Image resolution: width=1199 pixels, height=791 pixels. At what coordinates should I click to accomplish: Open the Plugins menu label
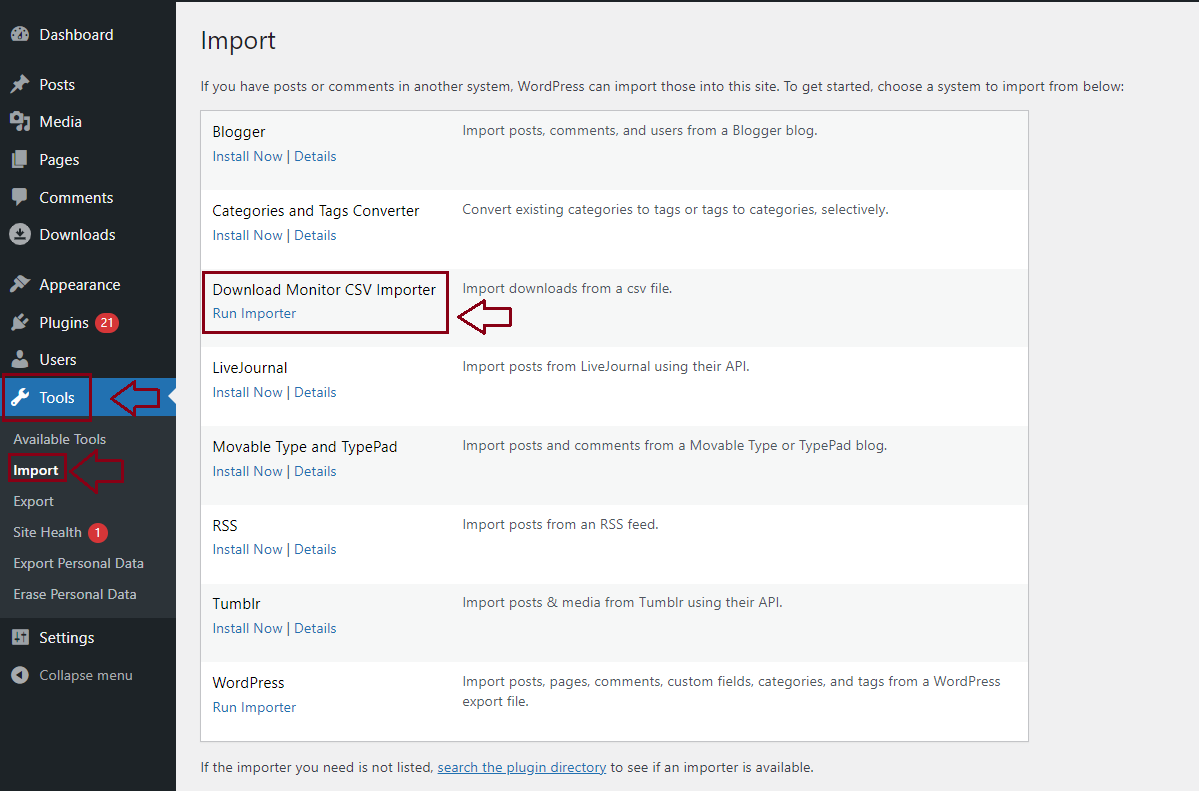pos(64,323)
